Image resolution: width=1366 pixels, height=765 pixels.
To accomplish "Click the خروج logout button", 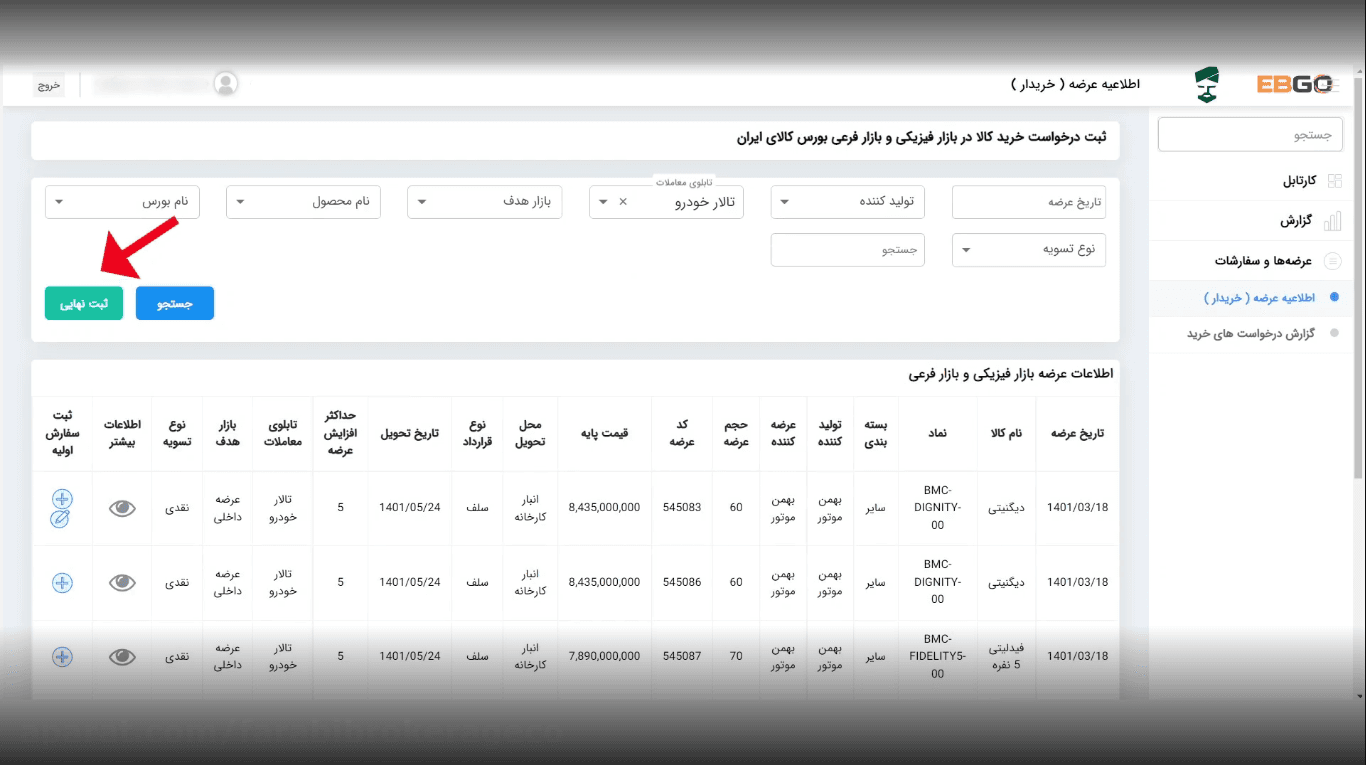I will pos(49,85).
